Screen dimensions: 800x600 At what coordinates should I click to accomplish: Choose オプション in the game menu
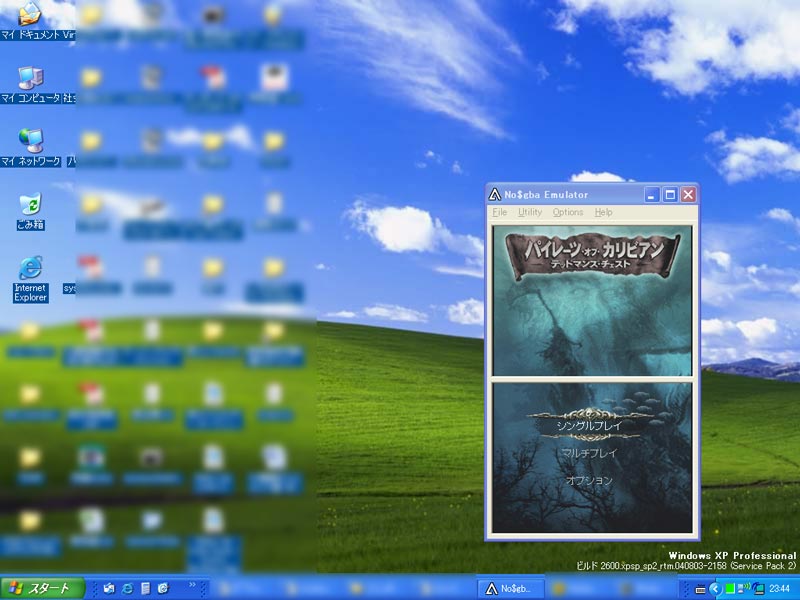[x=589, y=481]
